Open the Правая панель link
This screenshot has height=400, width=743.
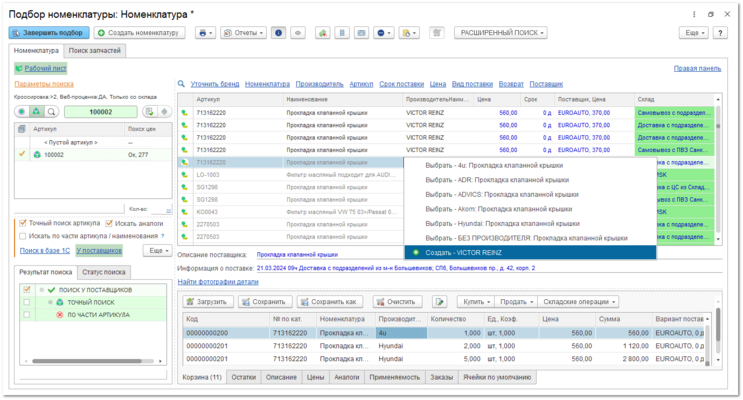(x=697, y=68)
